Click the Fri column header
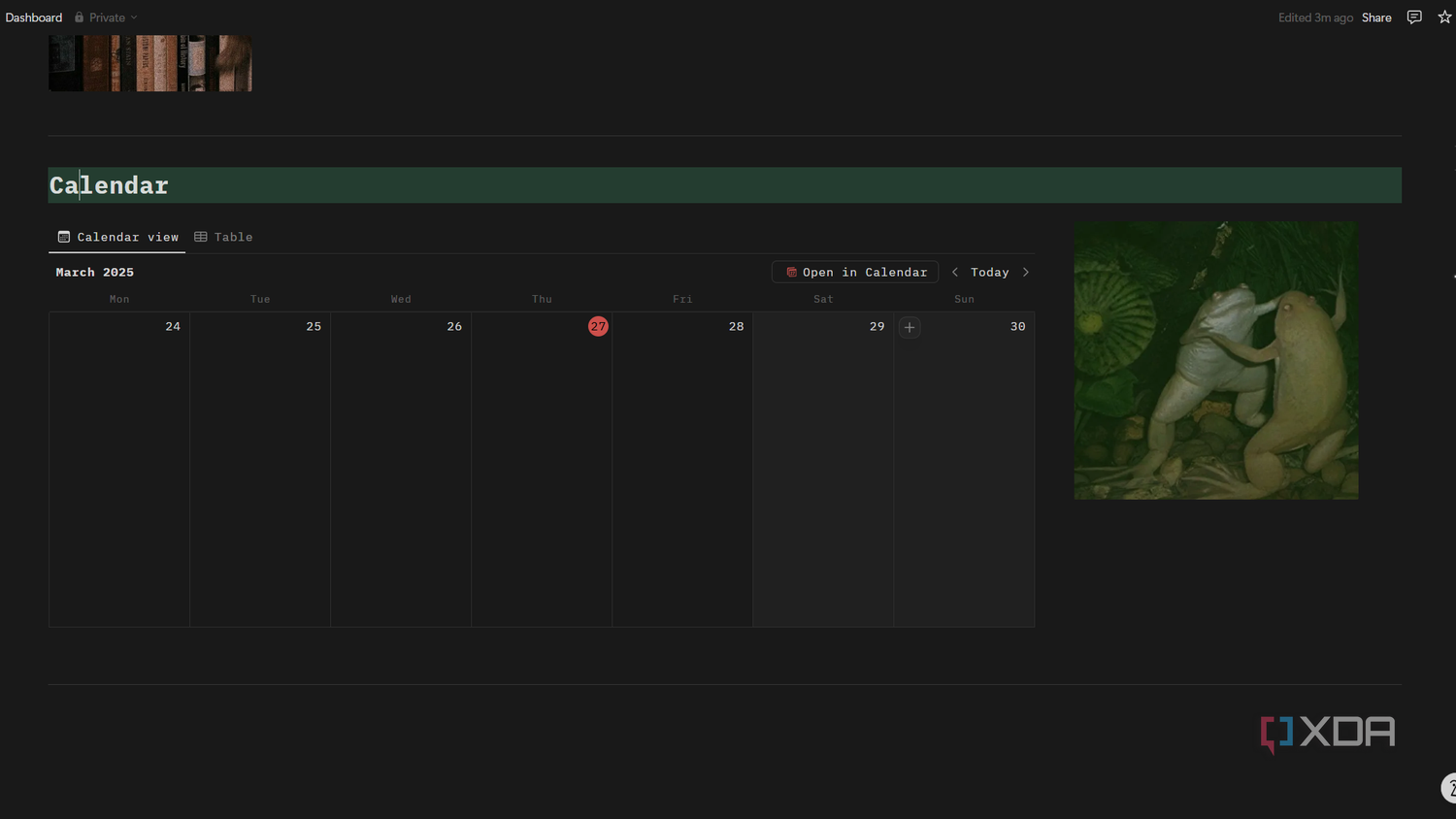 point(682,299)
